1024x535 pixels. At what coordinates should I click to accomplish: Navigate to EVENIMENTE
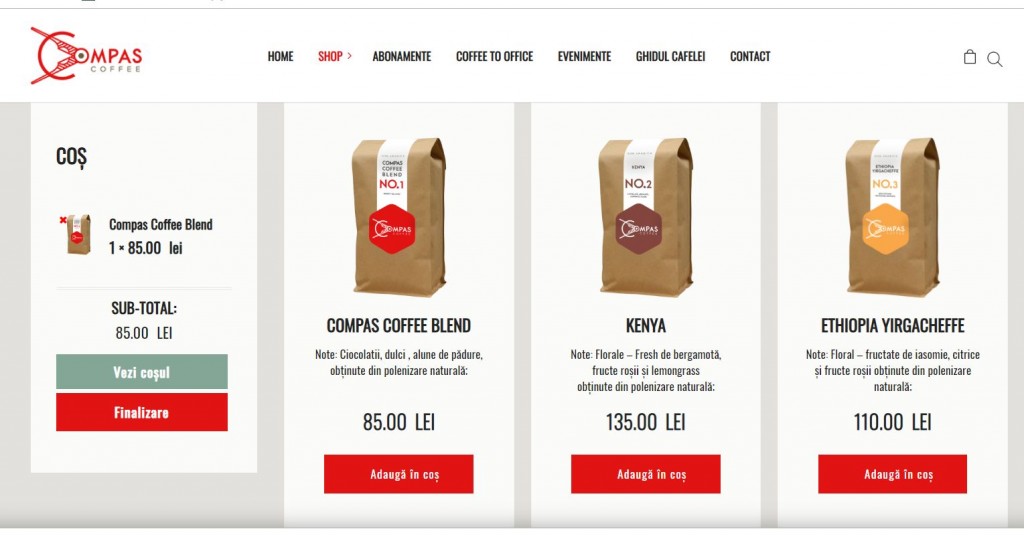pyautogui.click(x=584, y=56)
